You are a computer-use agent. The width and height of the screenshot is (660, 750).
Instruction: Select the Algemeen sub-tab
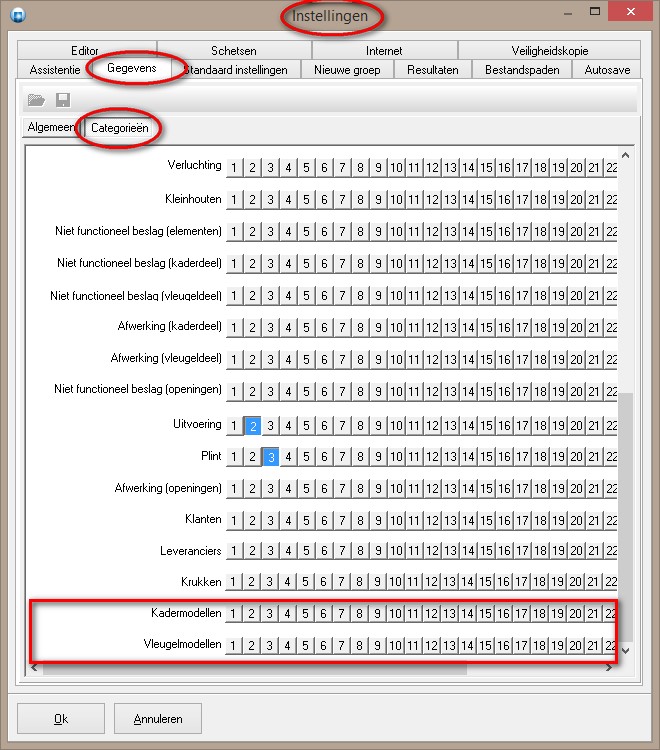click(51, 127)
